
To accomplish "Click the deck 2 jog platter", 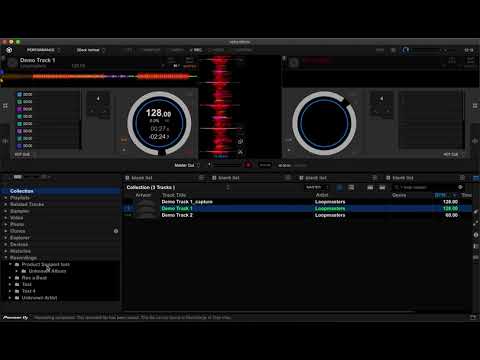I will (x=324, y=123).
